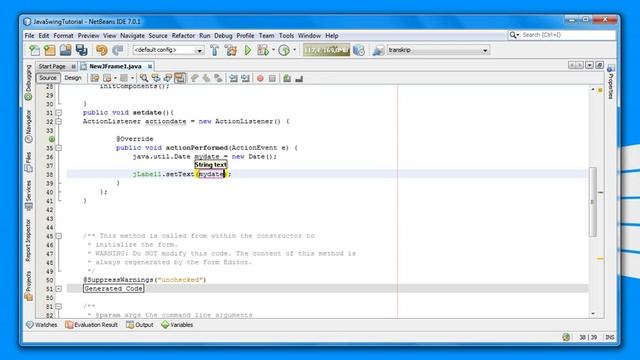Click Stop Macro Recording icon
The height and width of the screenshot is (360, 640).
point(272,78)
